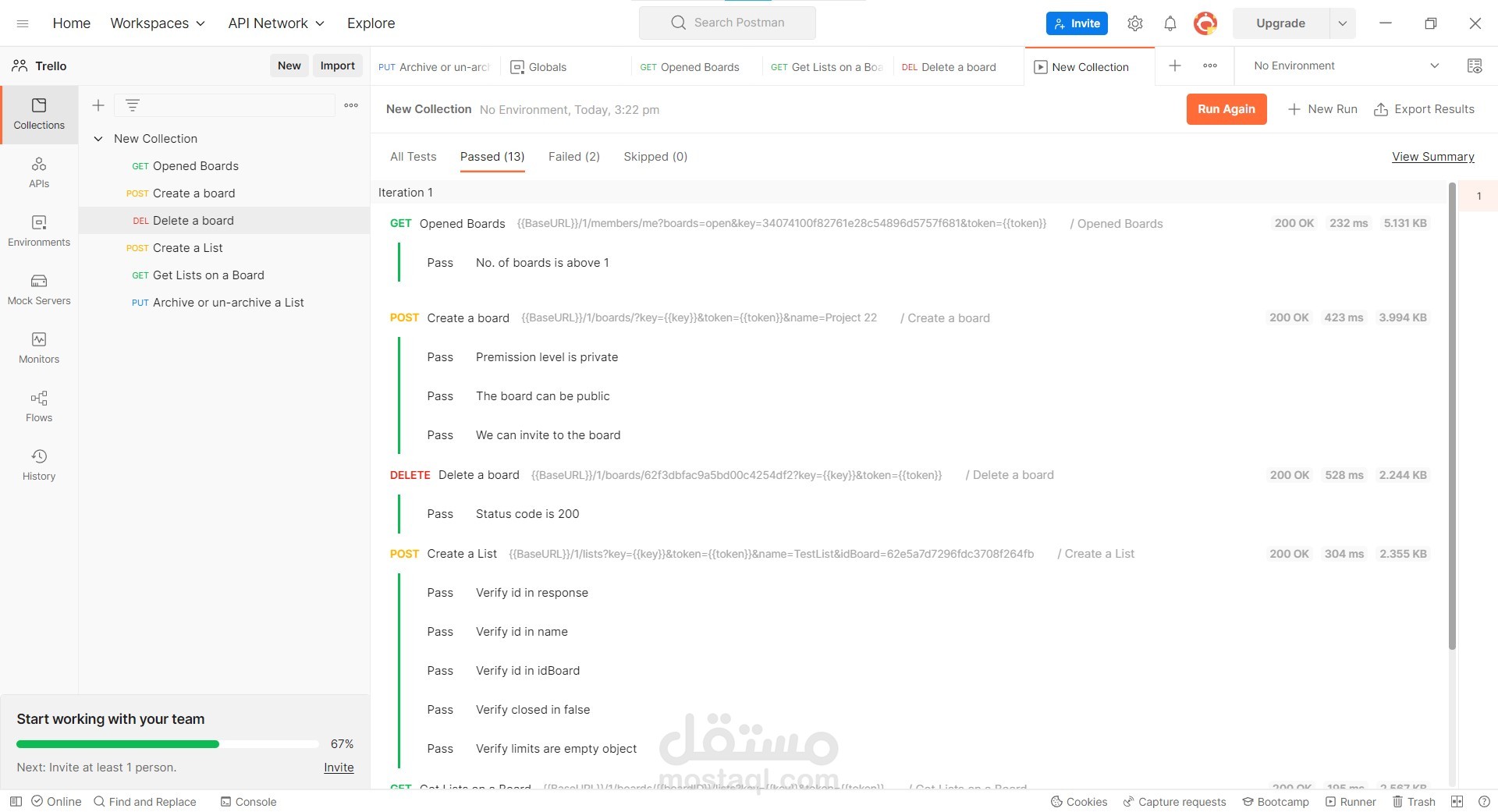Create a new collection with plus icon

pyautogui.click(x=98, y=105)
